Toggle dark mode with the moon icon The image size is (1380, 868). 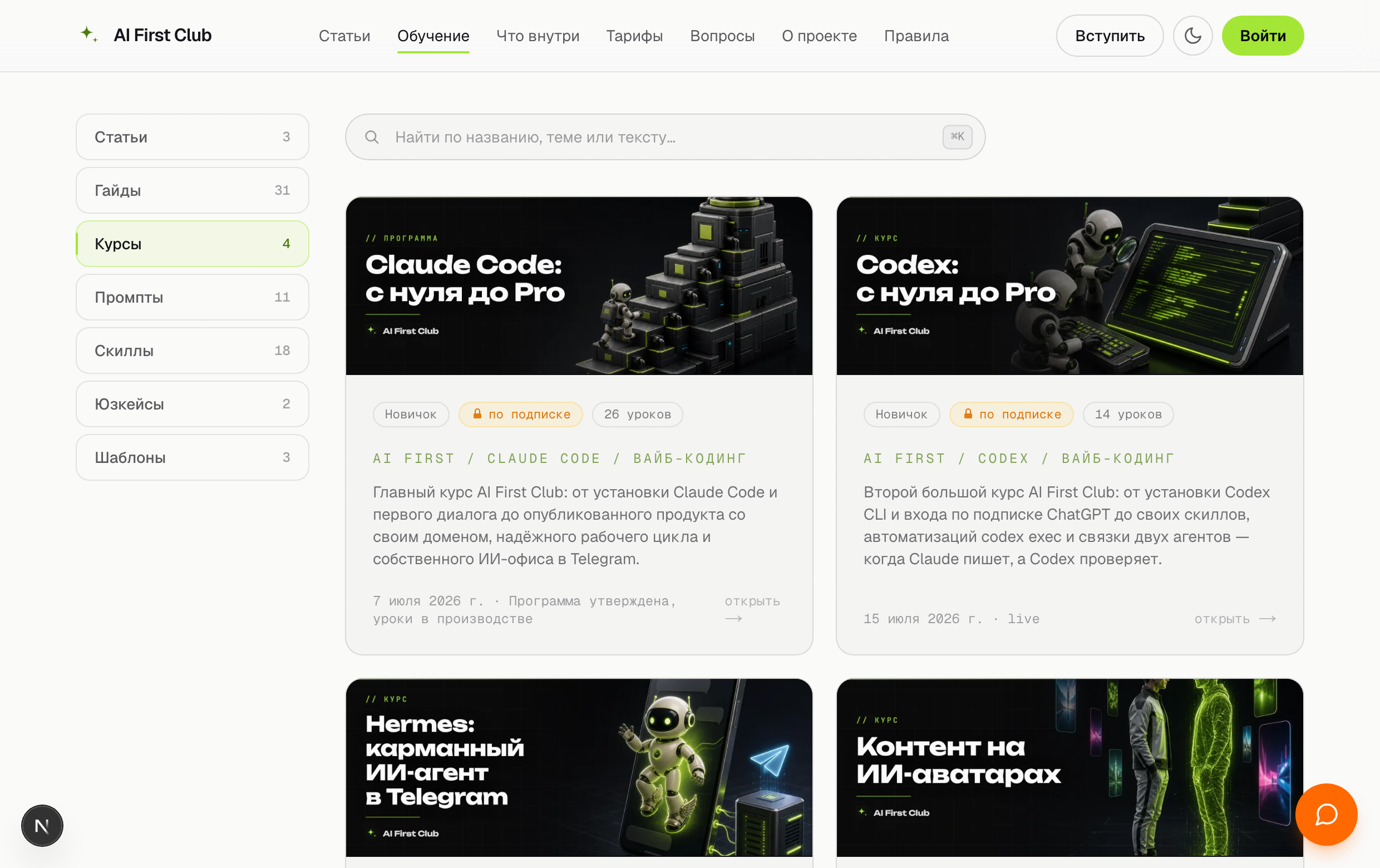coord(1192,36)
